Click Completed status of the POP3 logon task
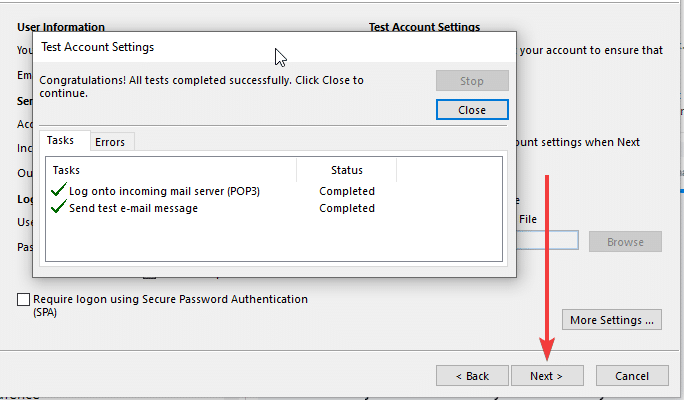Screen dimensions: 684x400 [x=347, y=191]
